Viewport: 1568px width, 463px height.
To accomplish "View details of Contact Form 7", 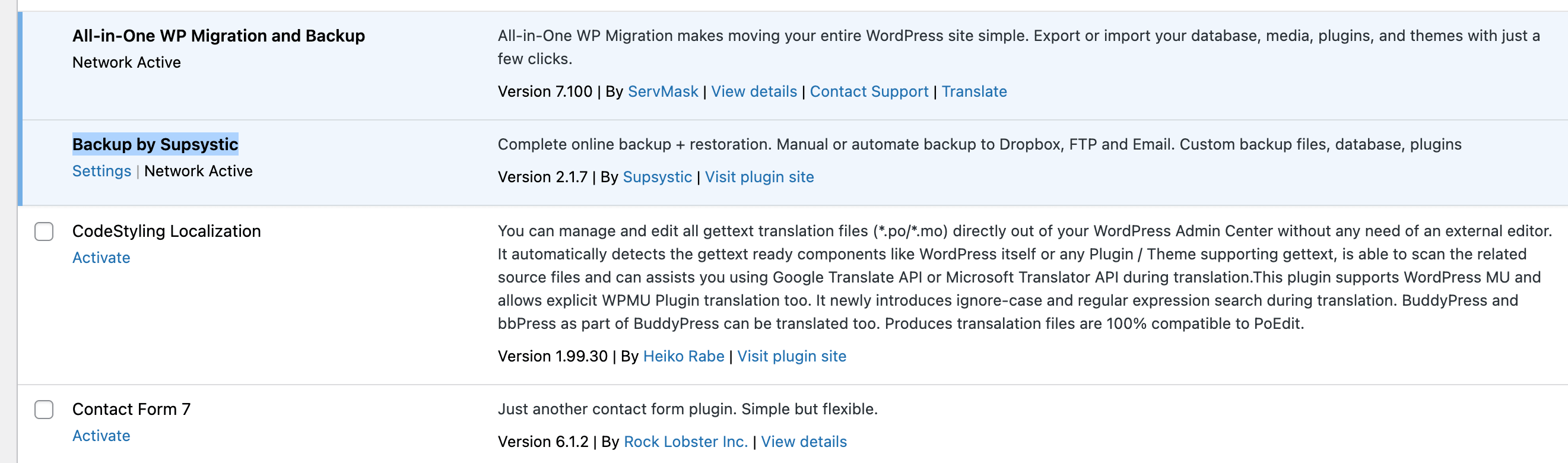I will click(x=804, y=442).
